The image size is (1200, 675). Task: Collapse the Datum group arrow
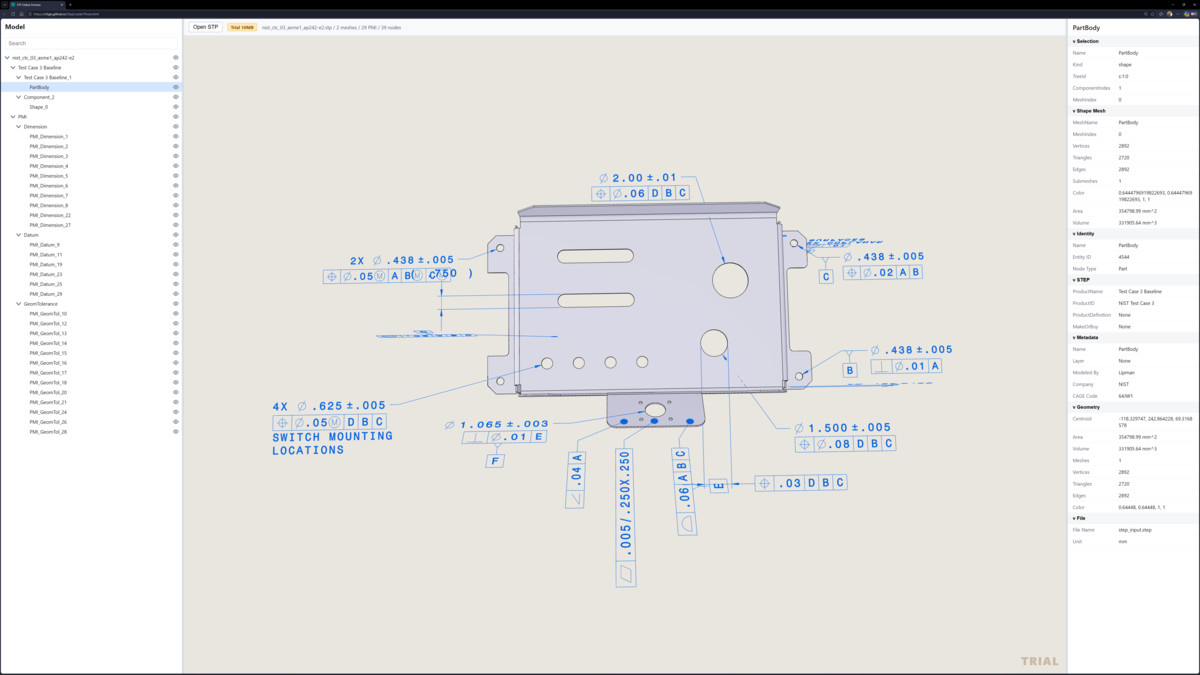coord(19,235)
